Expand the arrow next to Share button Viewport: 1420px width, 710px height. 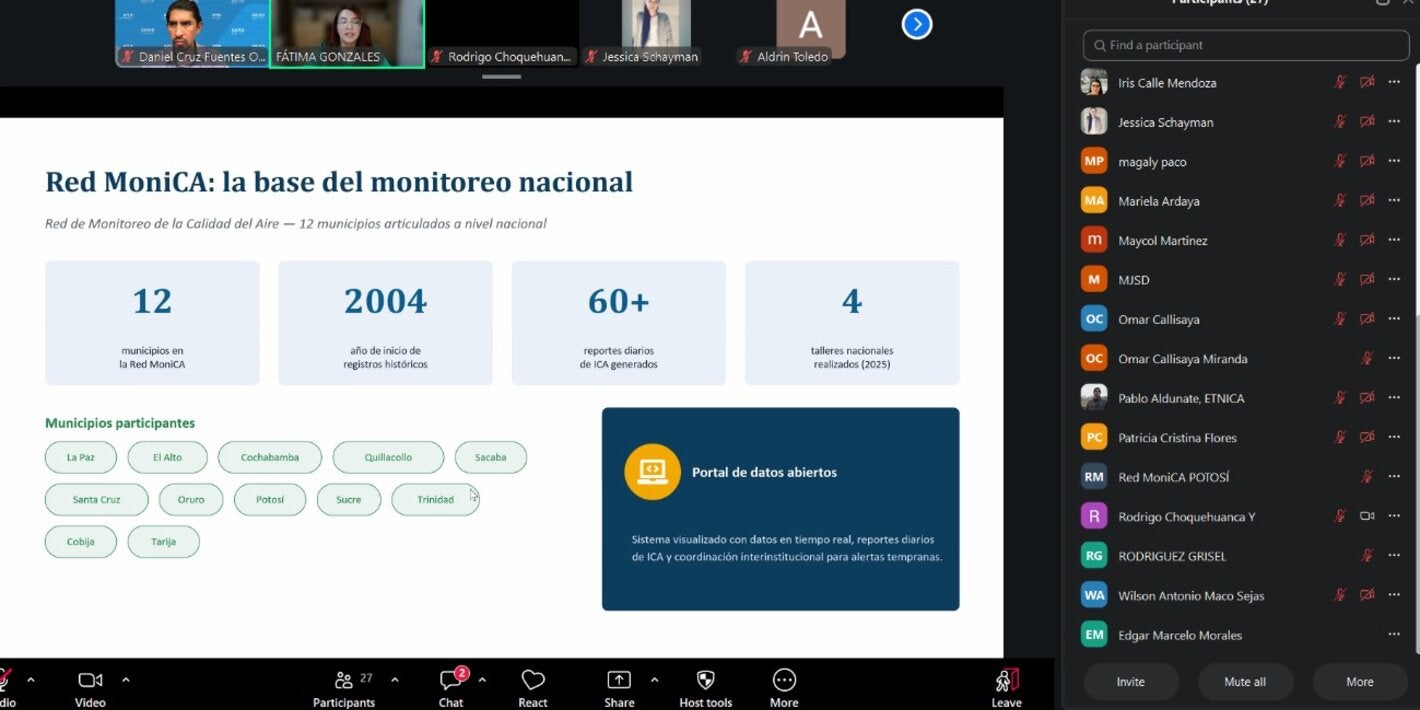(x=654, y=680)
